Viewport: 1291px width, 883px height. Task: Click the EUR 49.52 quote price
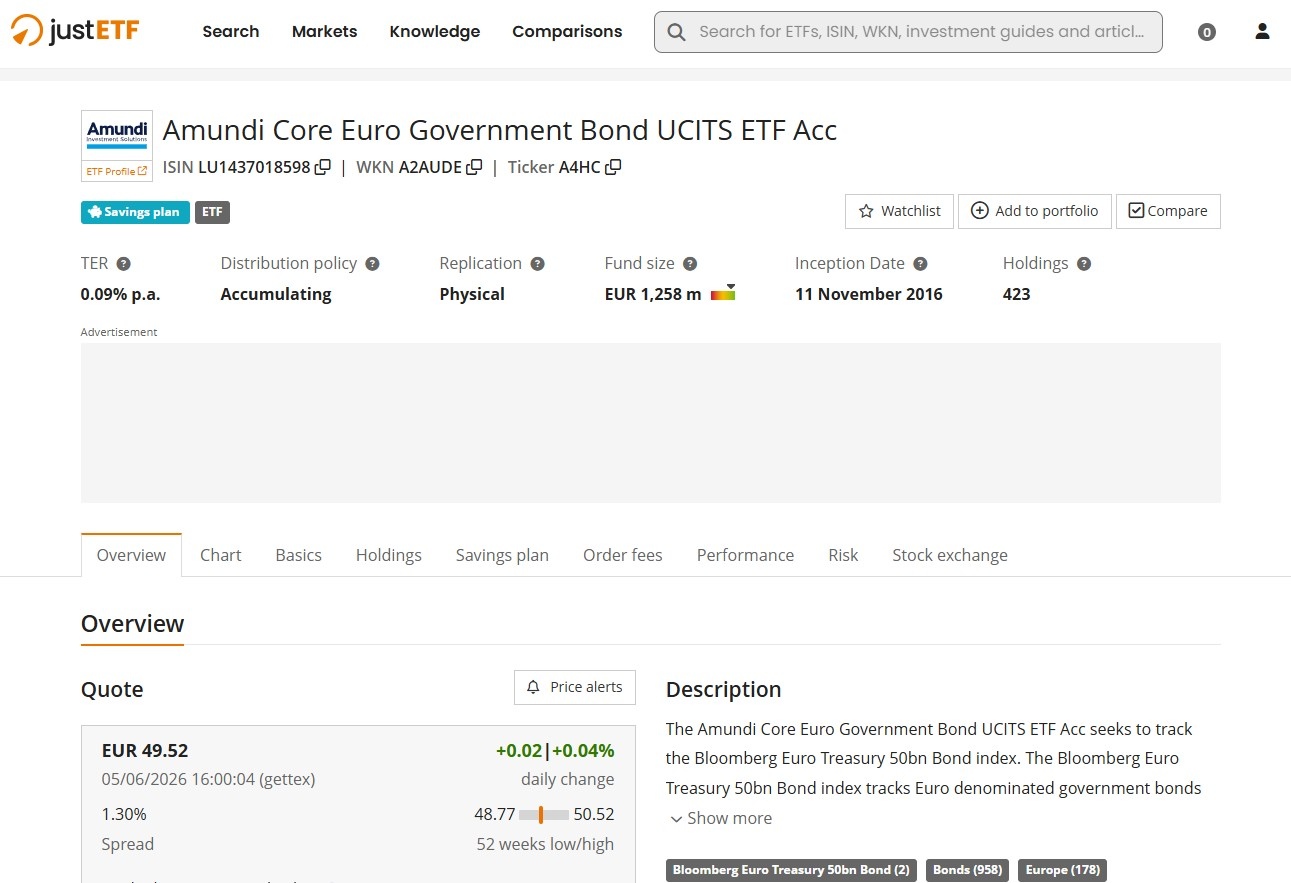(x=145, y=750)
